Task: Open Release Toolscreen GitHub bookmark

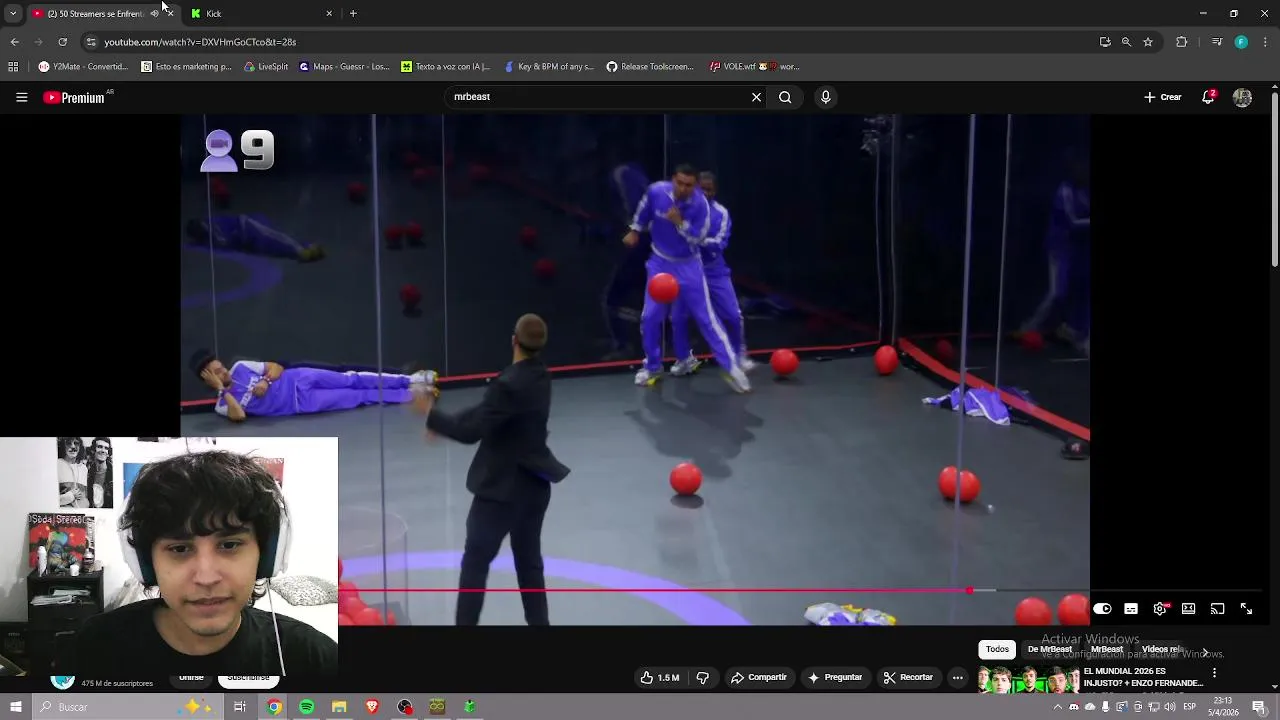Action: pos(650,67)
